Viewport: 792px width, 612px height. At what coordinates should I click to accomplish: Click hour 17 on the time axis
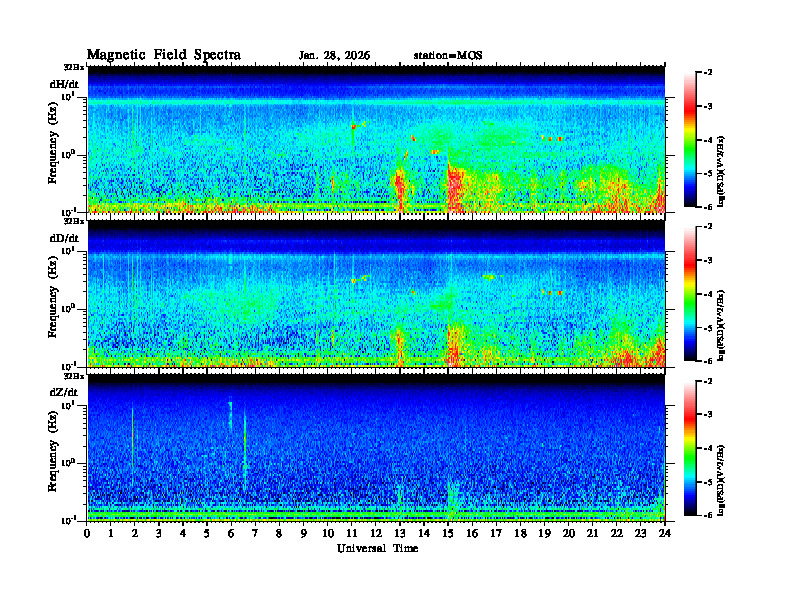pos(497,534)
